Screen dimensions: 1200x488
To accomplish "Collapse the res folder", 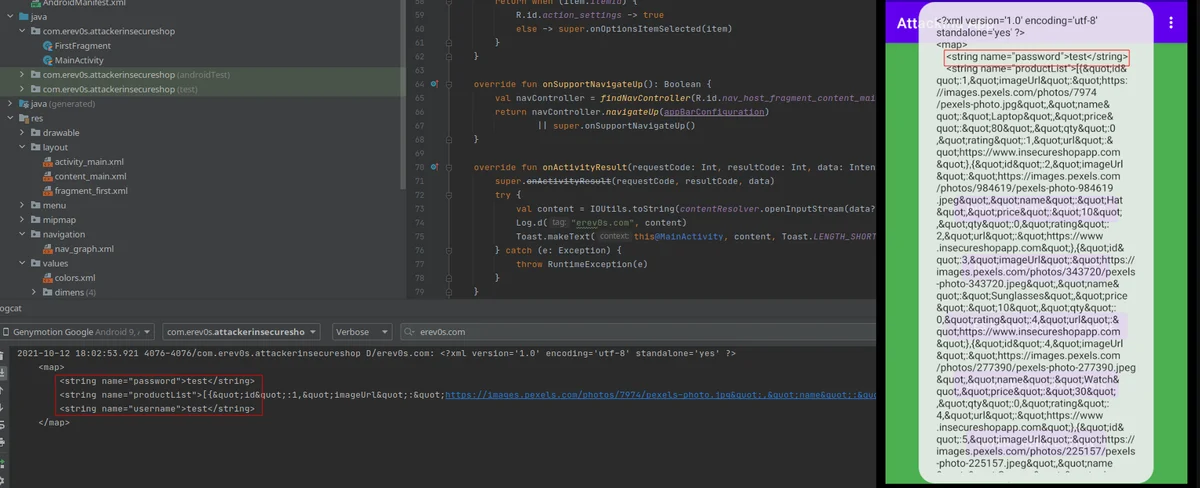I will [x=8, y=118].
